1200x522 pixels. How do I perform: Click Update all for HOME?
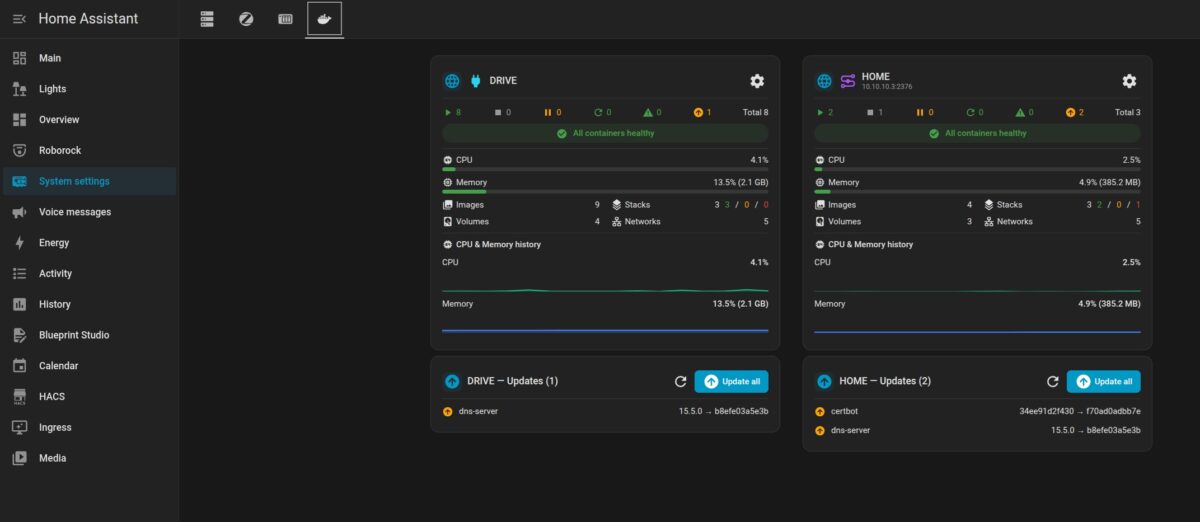coord(1104,381)
